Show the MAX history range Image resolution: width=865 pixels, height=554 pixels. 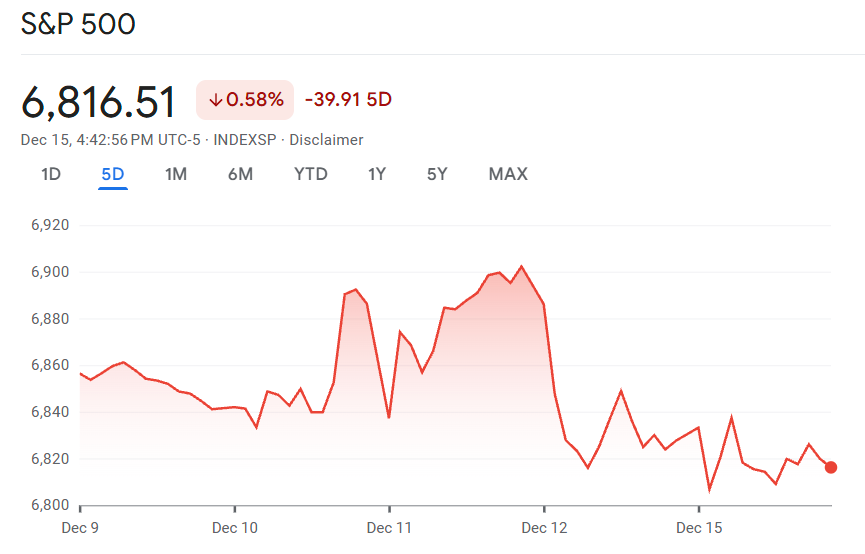[x=508, y=174]
